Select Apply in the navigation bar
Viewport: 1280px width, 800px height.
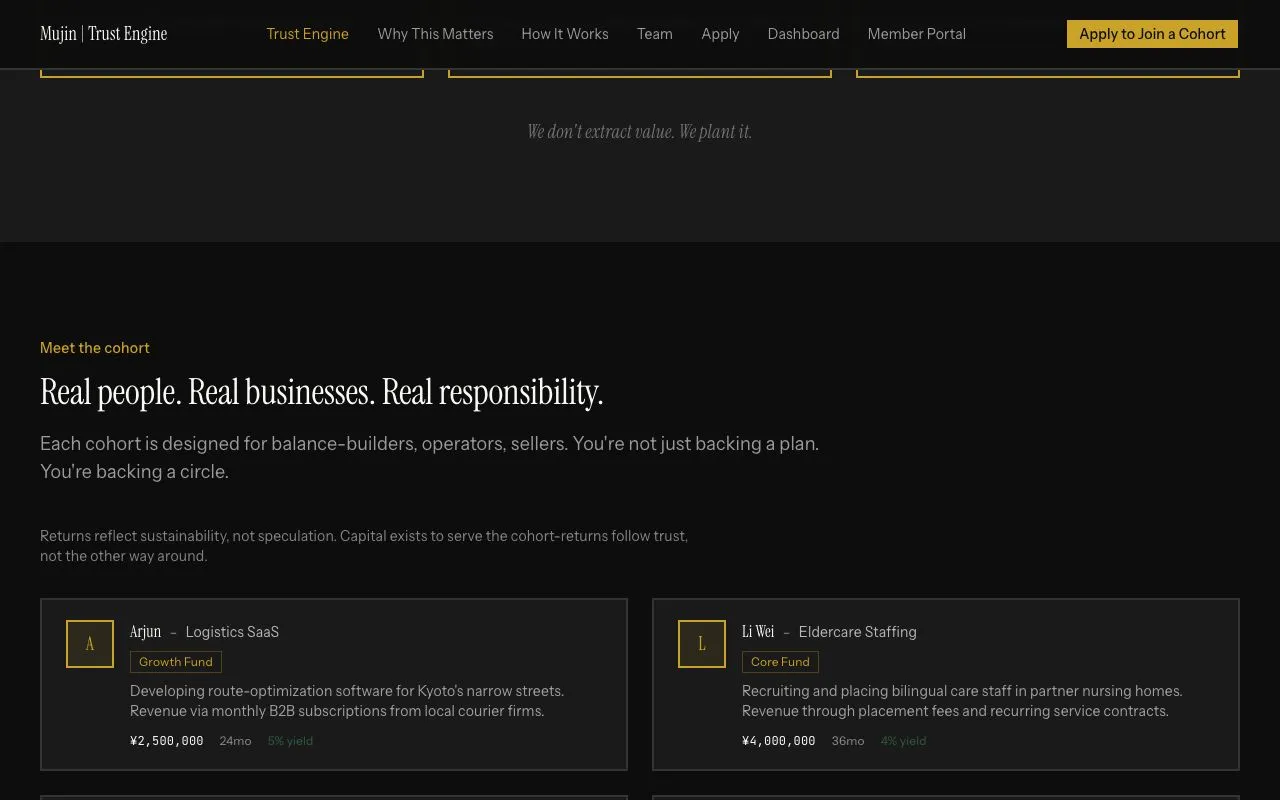pos(720,34)
